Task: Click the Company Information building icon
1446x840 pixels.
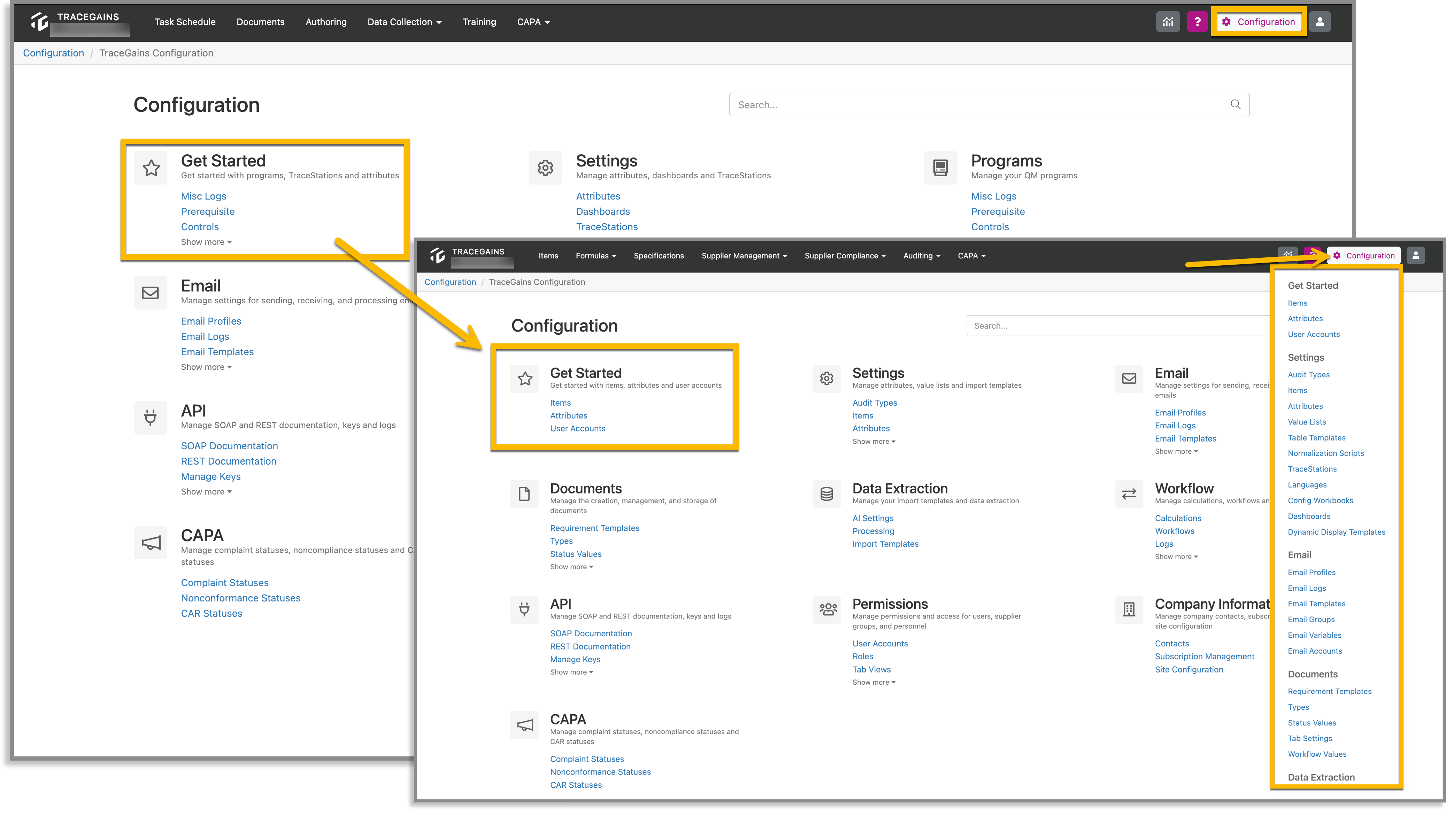Action: 1129,609
